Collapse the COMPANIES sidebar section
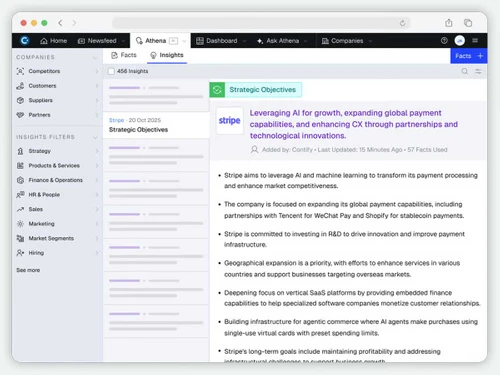 [x=95, y=58]
